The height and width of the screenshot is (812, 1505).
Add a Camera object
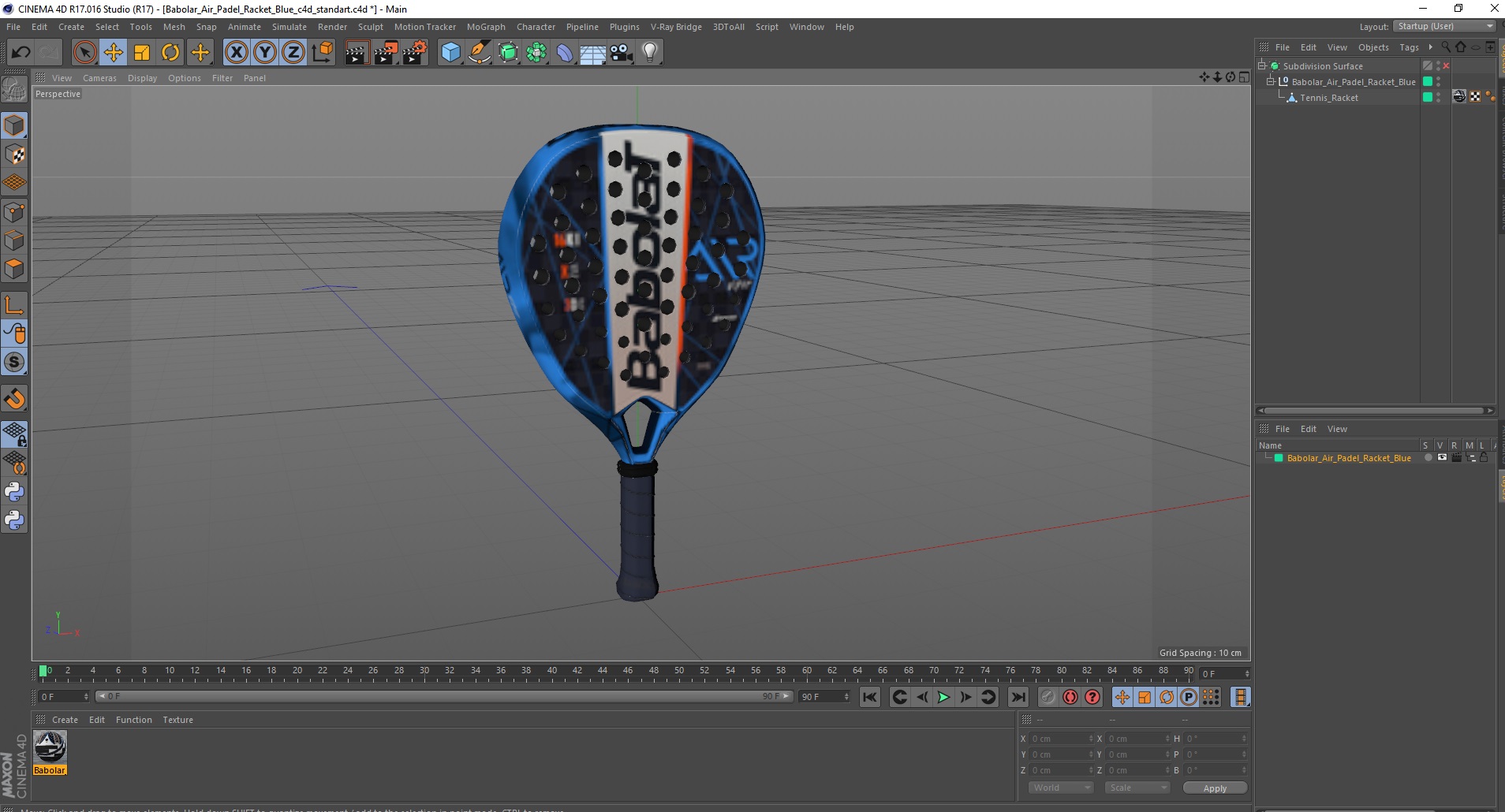622,53
